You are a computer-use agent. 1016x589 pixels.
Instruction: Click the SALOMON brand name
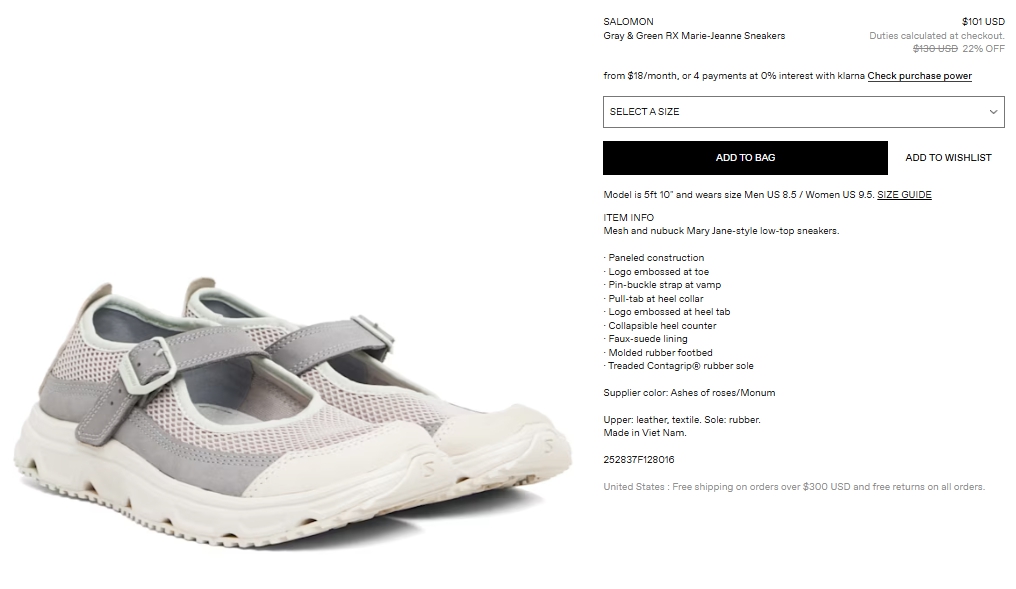pyautogui.click(x=629, y=21)
